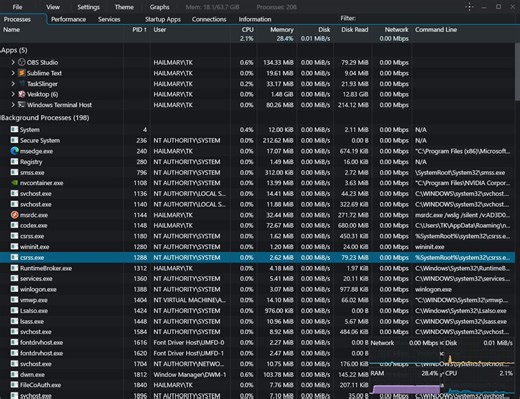Select the svchost.exe PID 1136 row
Screen dimensions: 520x399
click(257, 193)
